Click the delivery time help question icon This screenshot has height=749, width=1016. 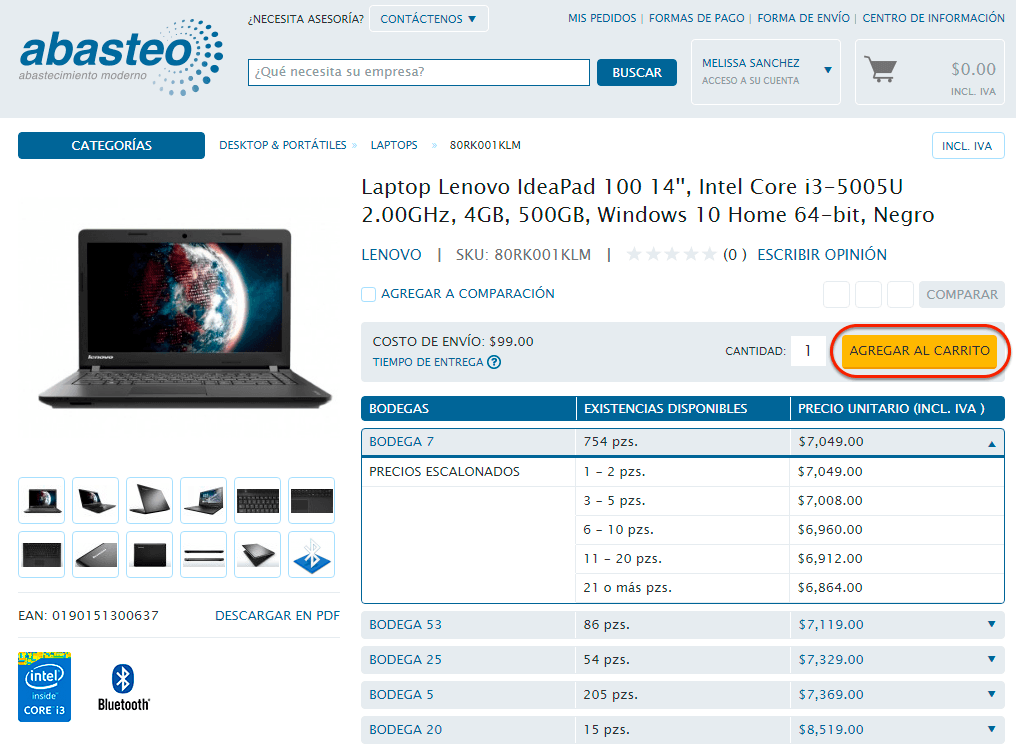(x=494, y=362)
